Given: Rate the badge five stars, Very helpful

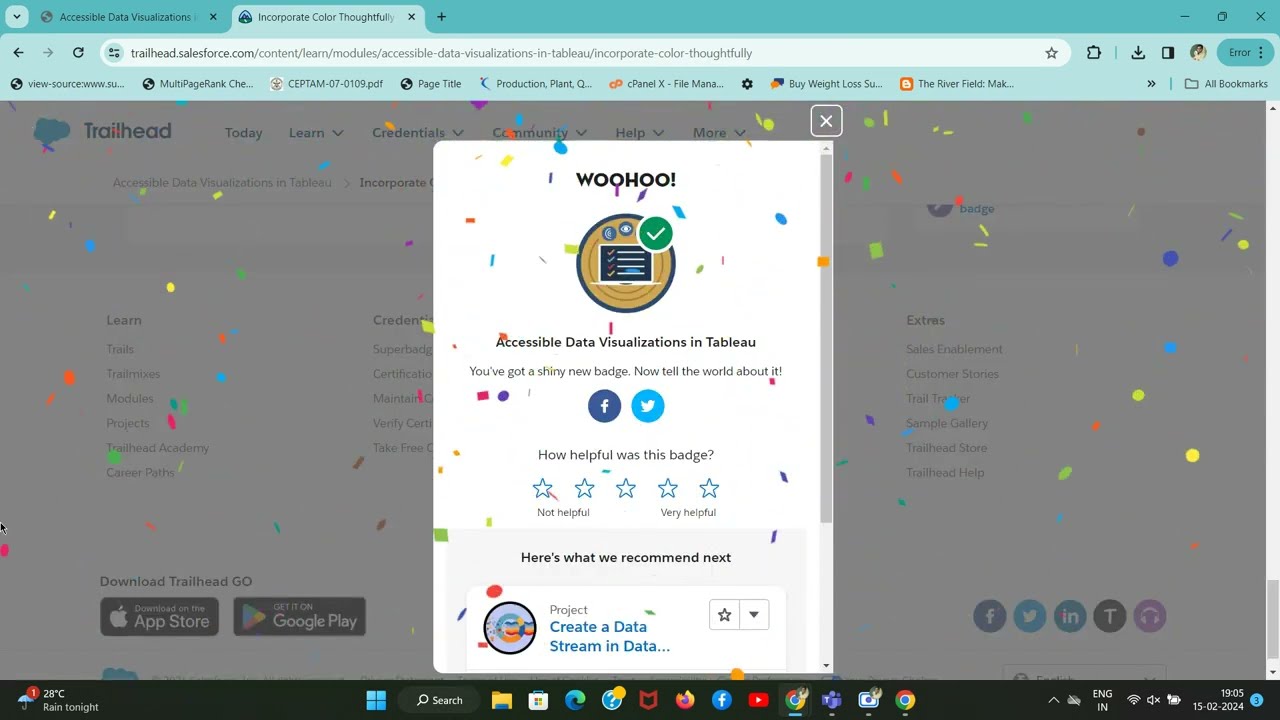Looking at the screenshot, I should point(709,488).
